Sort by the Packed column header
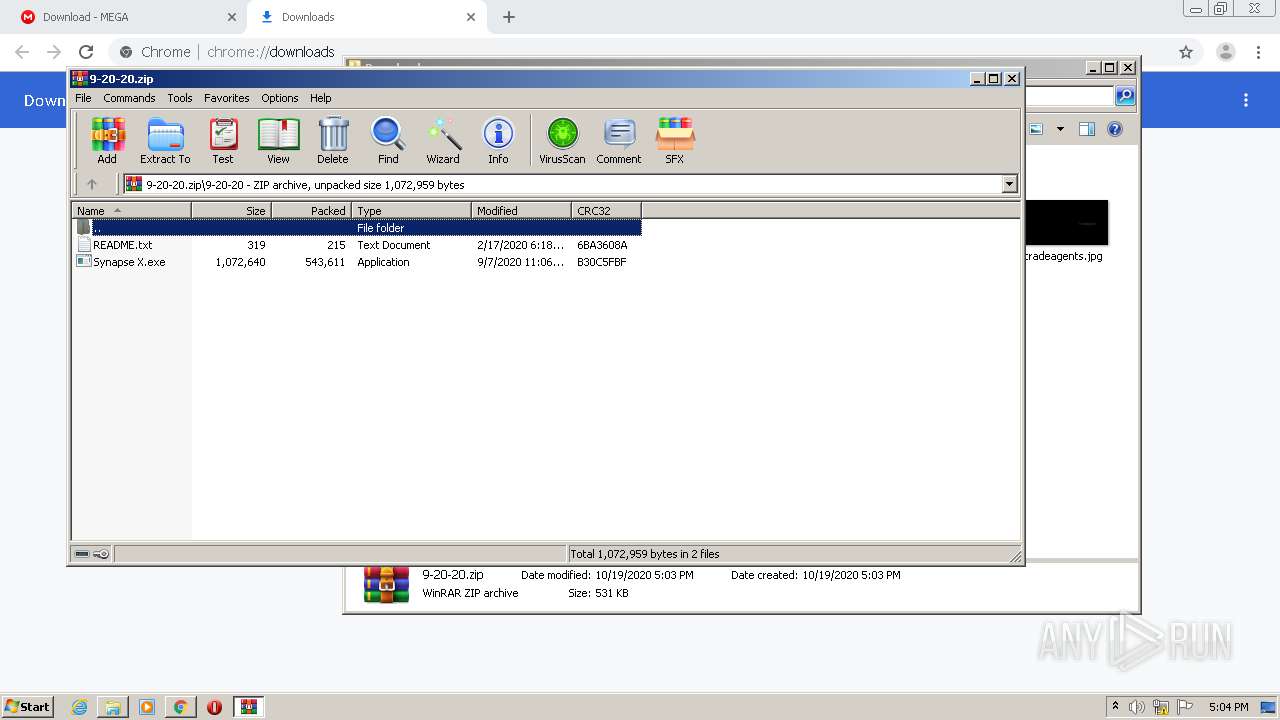Image resolution: width=1280 pixels, height=720 pixels. point(311,210)
